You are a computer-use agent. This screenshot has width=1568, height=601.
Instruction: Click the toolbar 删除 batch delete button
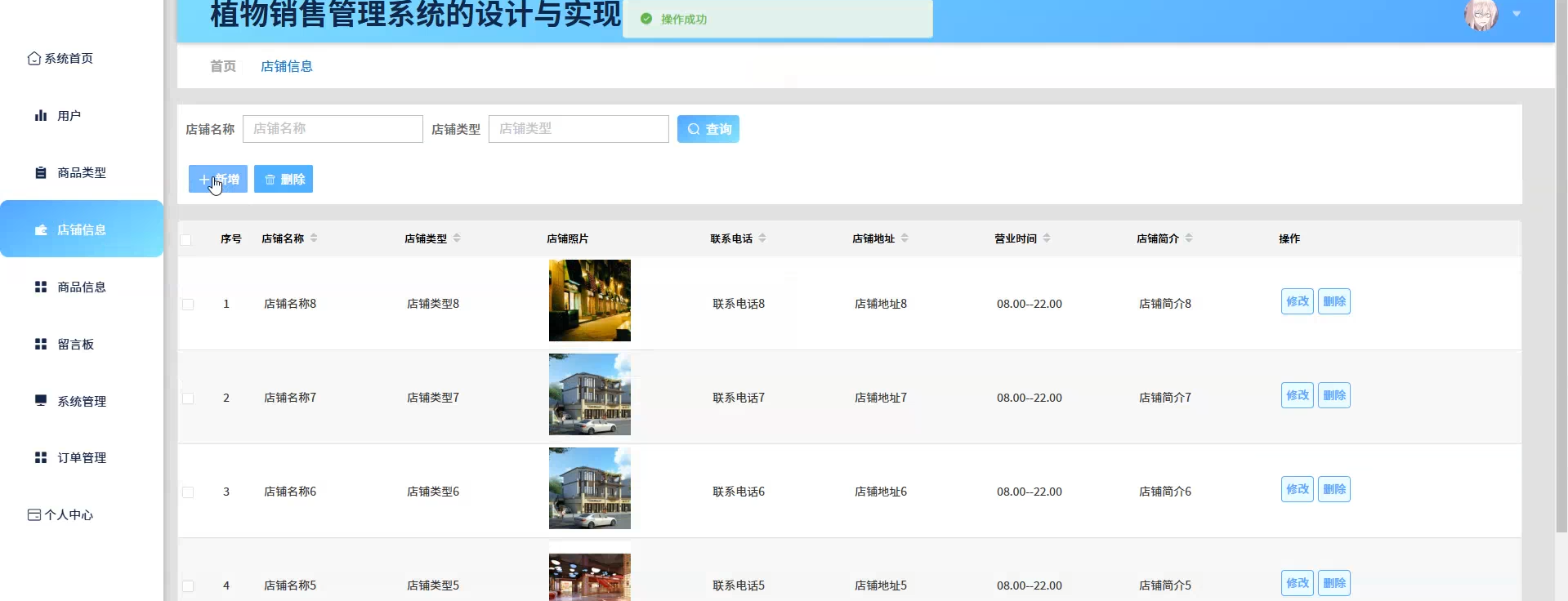click(284, 179)
